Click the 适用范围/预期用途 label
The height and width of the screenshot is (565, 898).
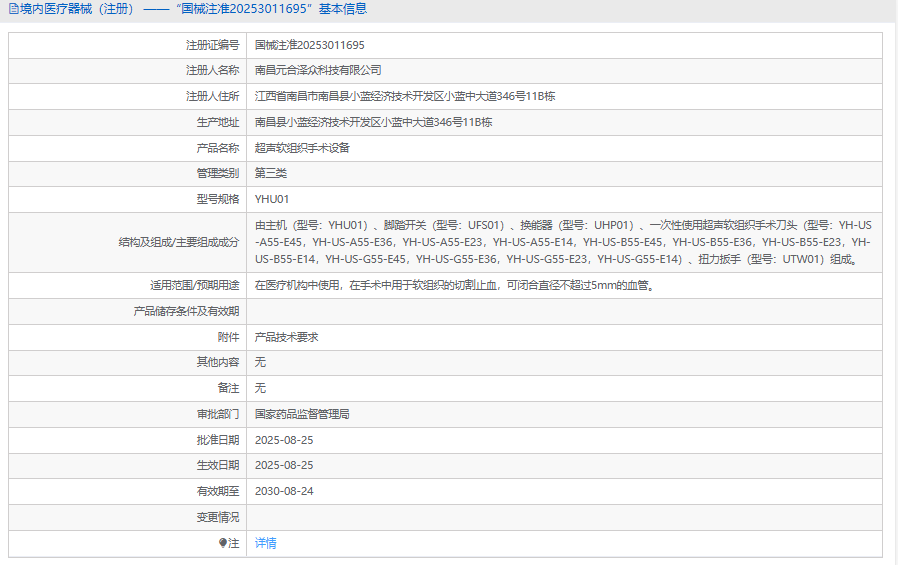coord(195,285)
